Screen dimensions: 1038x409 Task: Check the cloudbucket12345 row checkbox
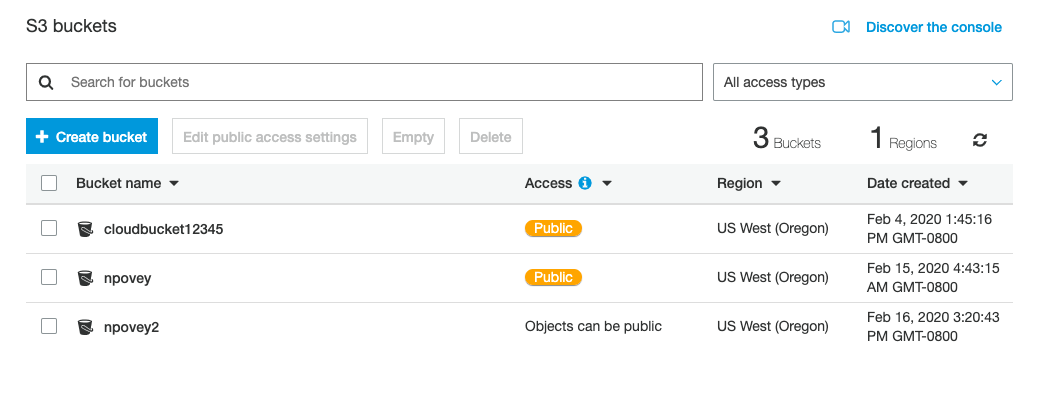(49, 228)
